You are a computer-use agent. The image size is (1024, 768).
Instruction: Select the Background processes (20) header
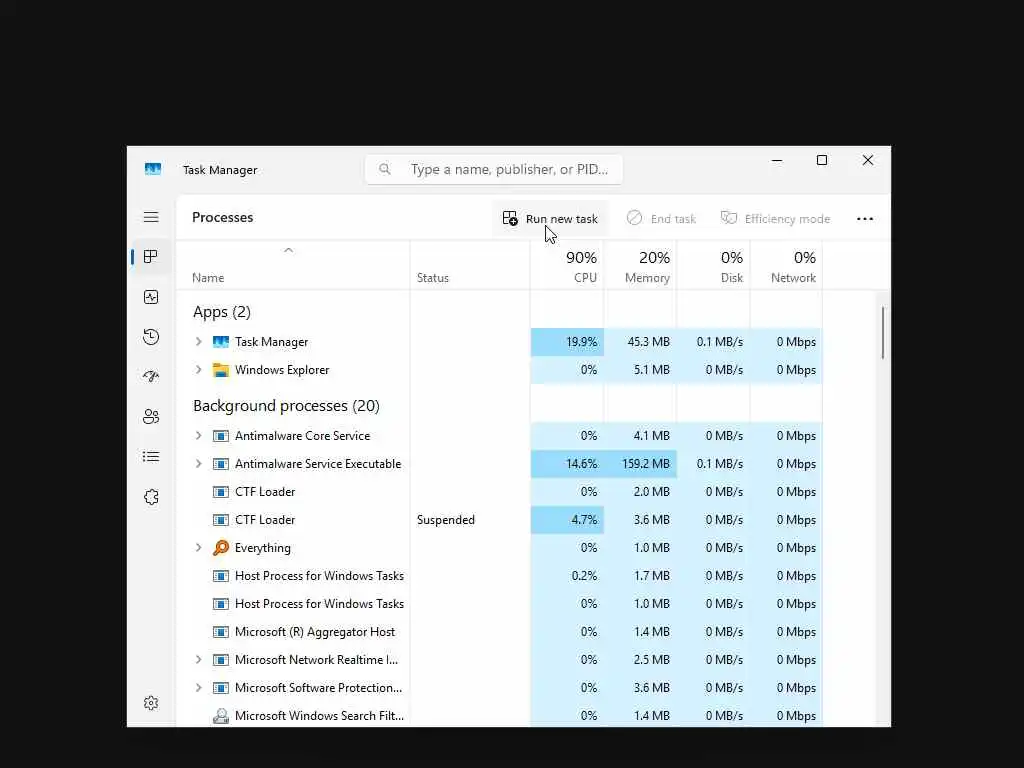pos(286,406)
